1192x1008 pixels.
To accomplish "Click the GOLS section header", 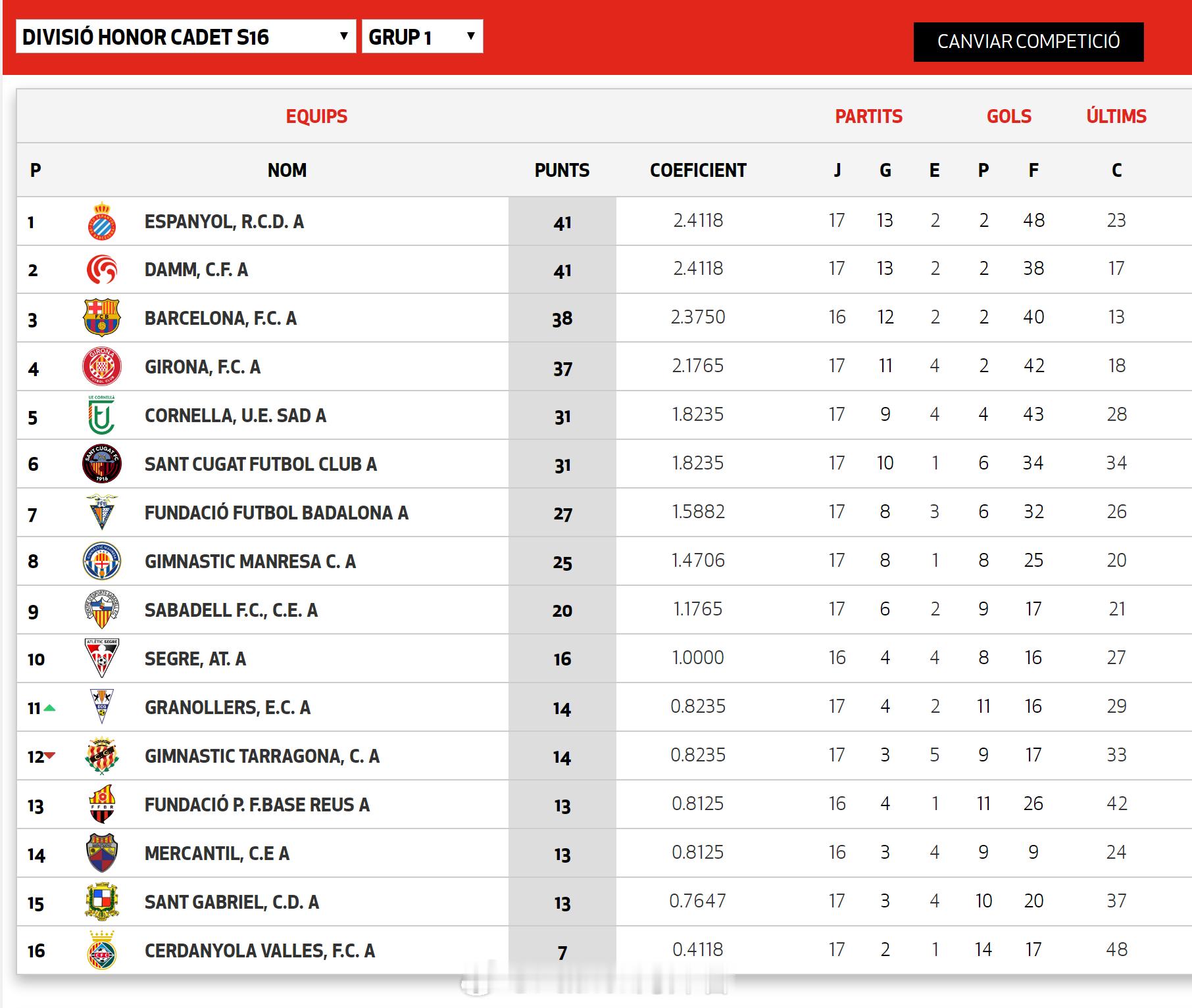I will [1009, 116].
